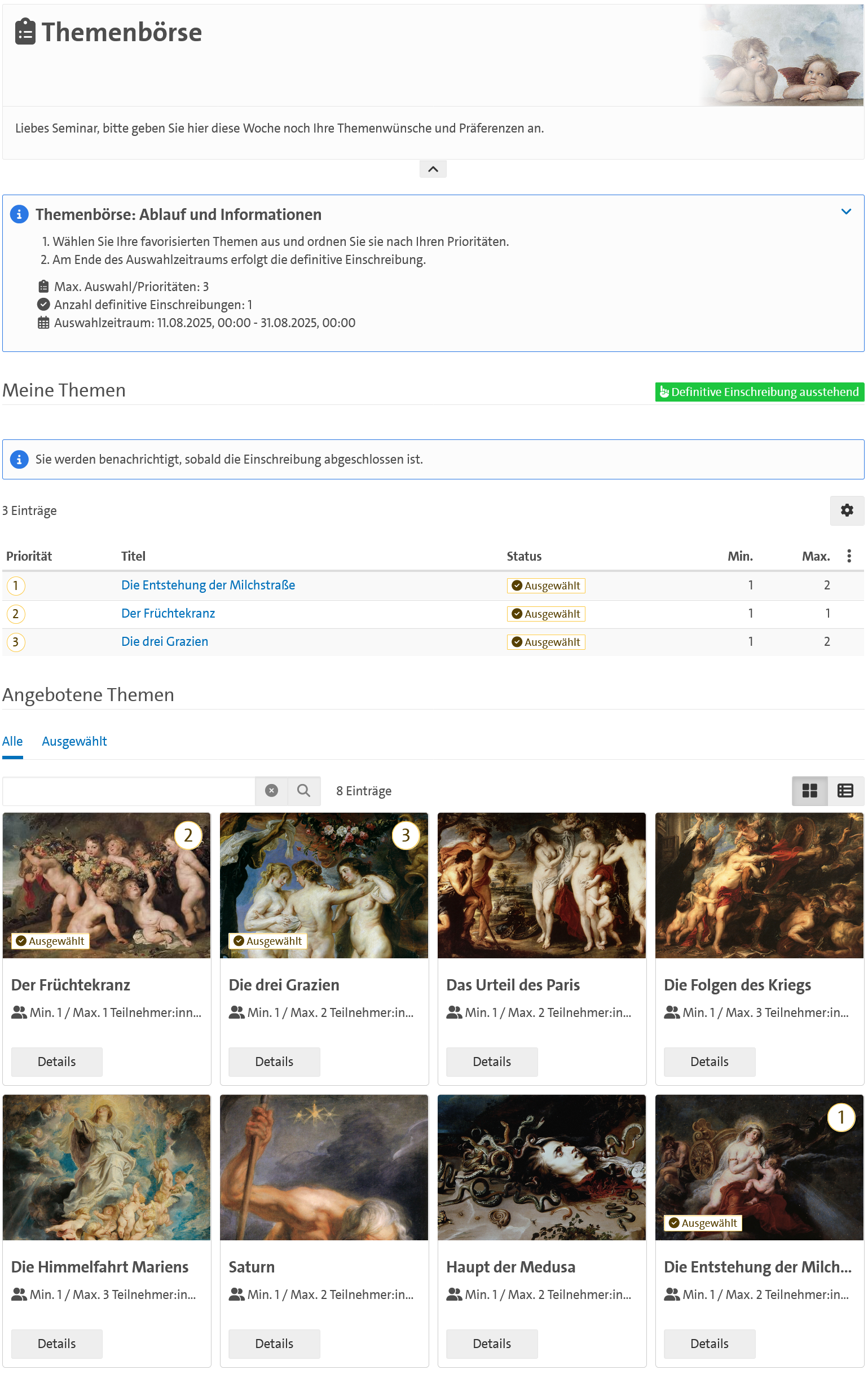Collapse the Ablauf und Informationen panel

(846, 212)
